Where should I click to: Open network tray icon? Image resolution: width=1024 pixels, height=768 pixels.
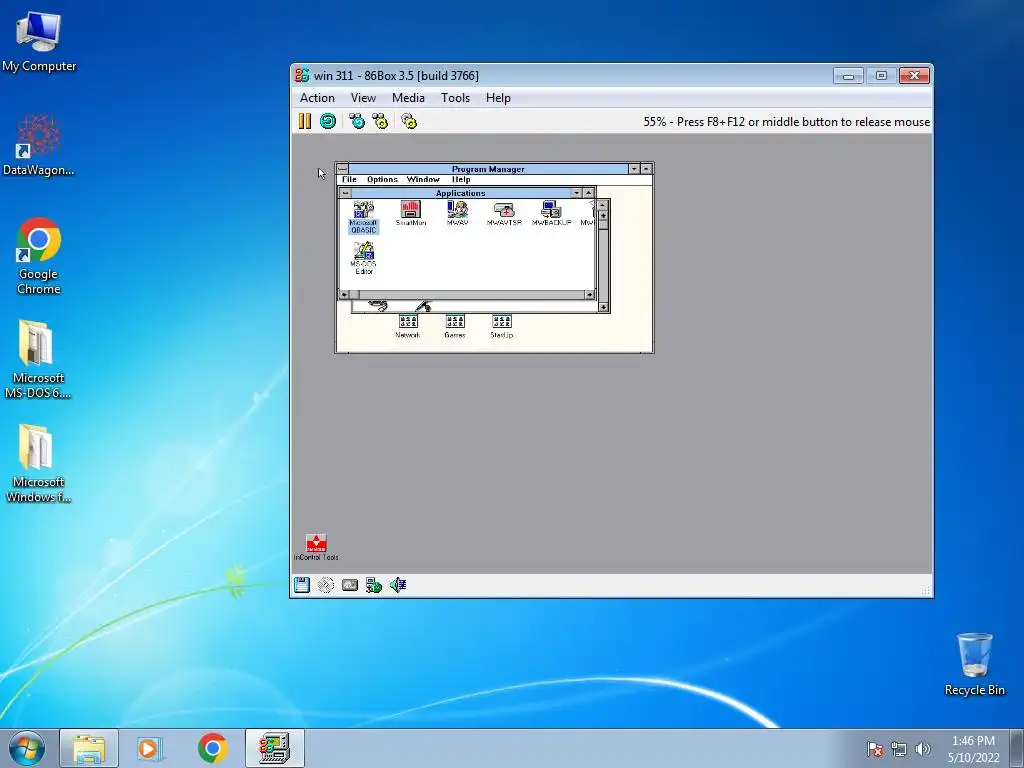899,749
